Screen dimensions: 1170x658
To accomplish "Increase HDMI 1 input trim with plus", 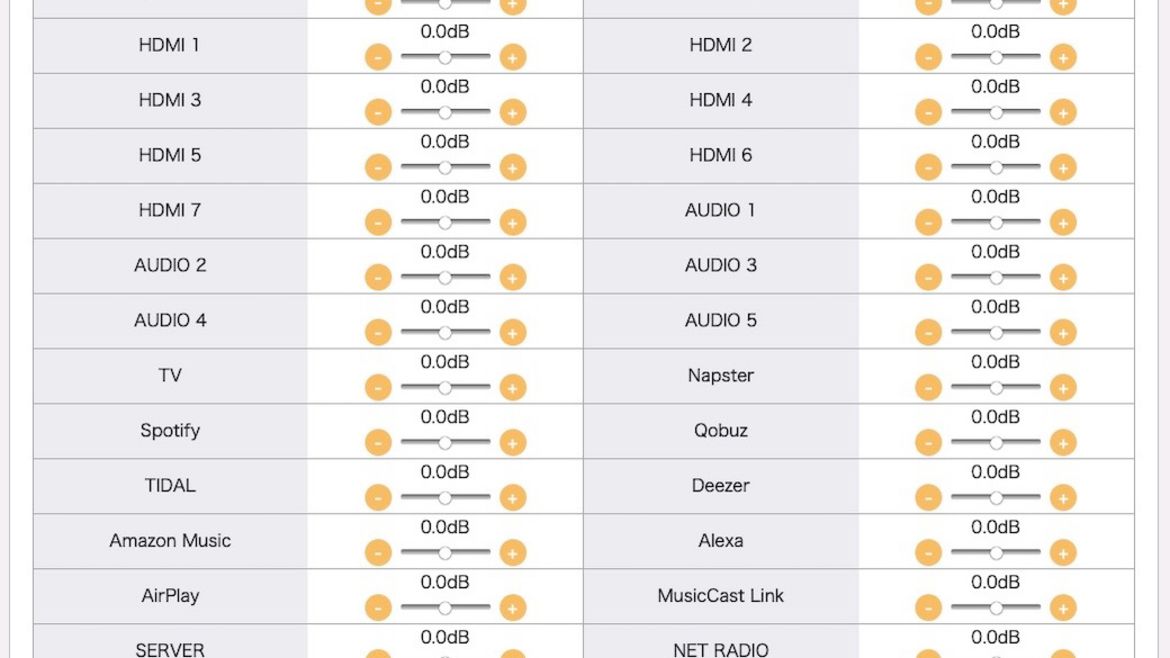I will pyautogui.click(x=513, y=57).
